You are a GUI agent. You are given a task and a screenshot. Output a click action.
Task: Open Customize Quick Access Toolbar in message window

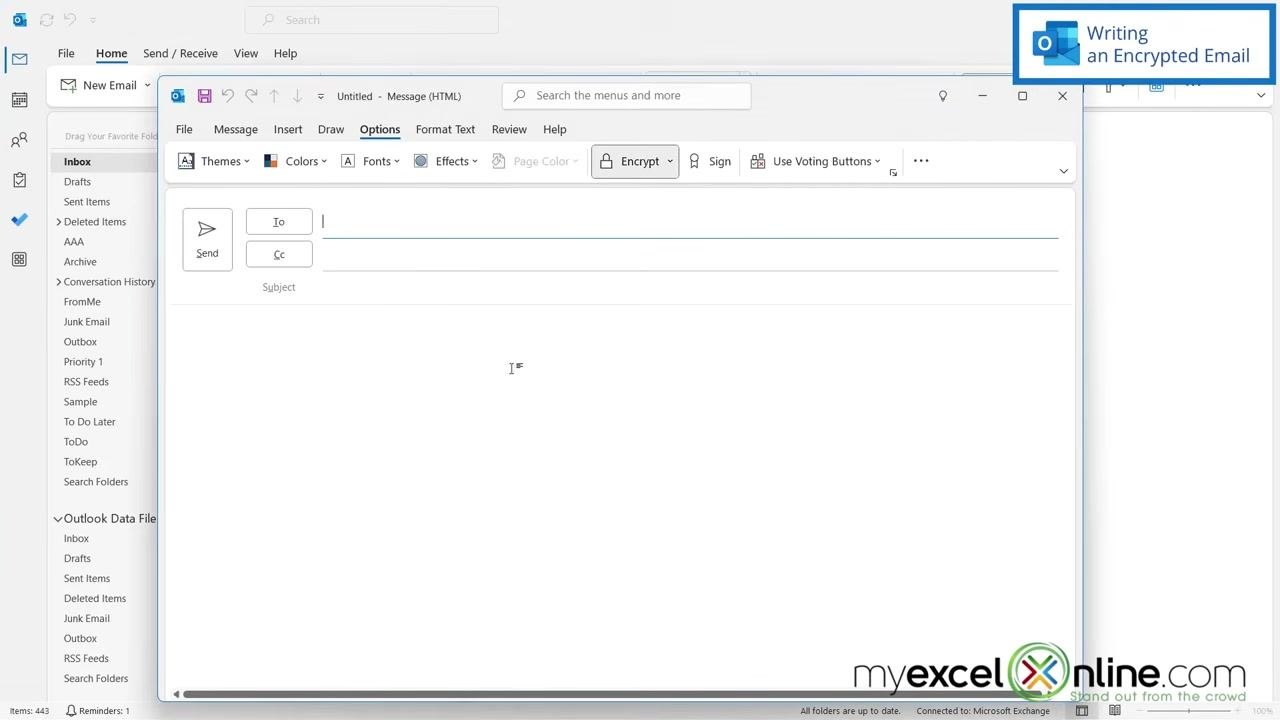pyautogui.click(x=321, y=96)
